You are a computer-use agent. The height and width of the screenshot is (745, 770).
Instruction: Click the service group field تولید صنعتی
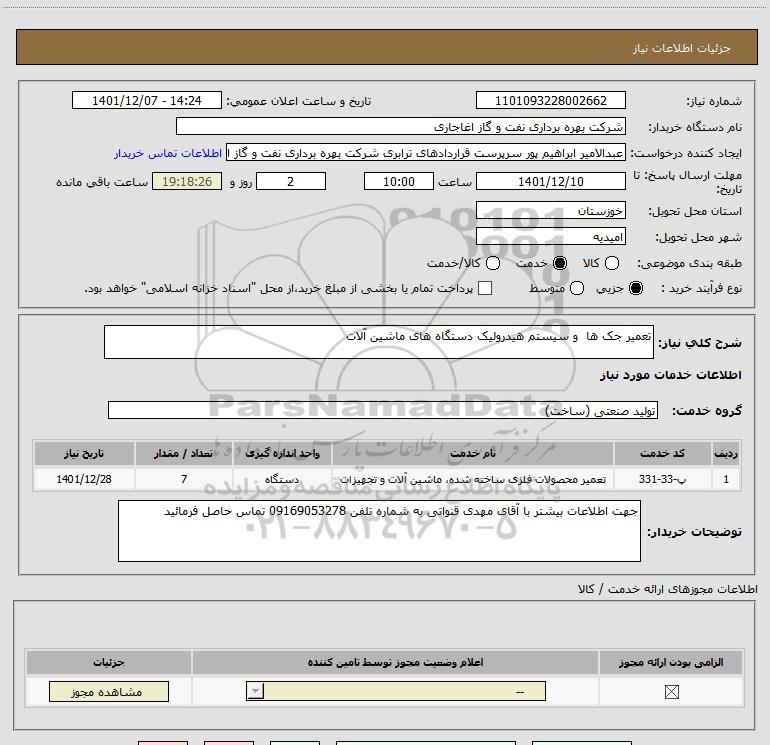(x=383, y=410)
